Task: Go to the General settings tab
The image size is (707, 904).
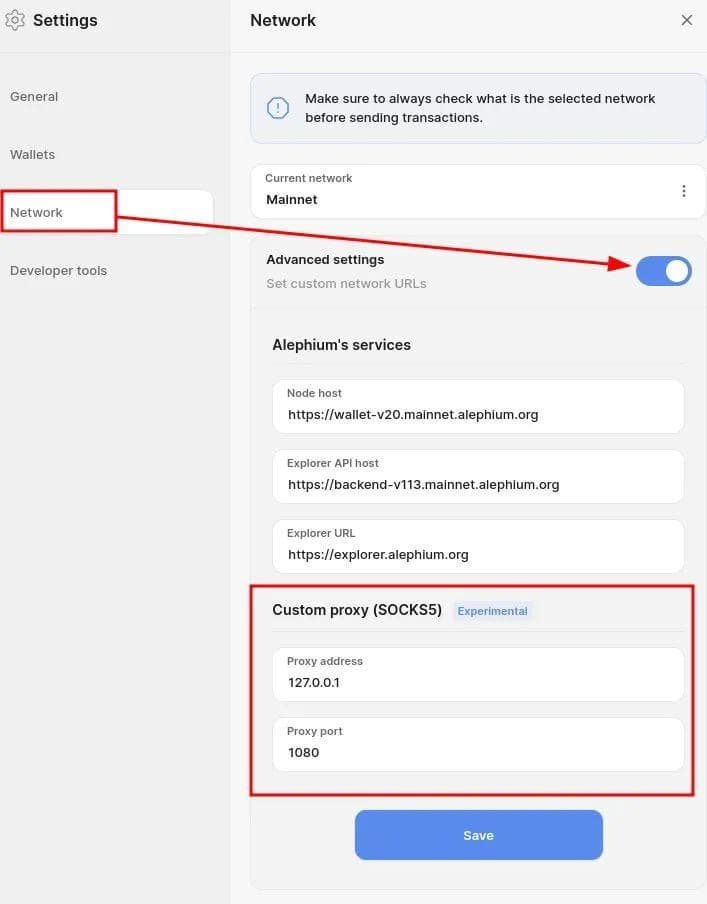Action: tap(34, 97)
